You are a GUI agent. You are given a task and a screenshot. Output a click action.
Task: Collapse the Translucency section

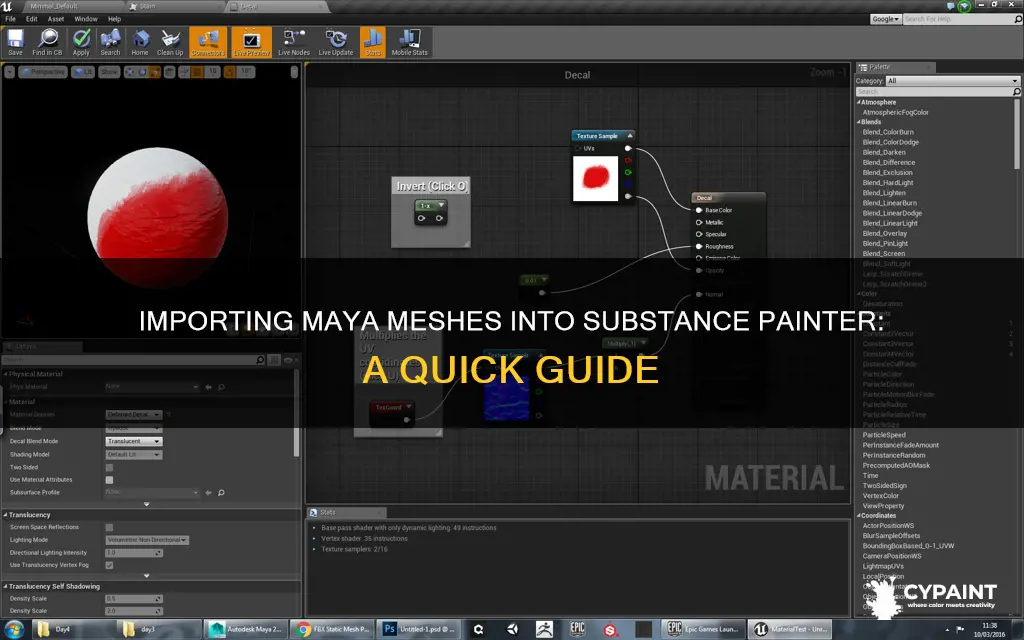(x=6, y=515)
